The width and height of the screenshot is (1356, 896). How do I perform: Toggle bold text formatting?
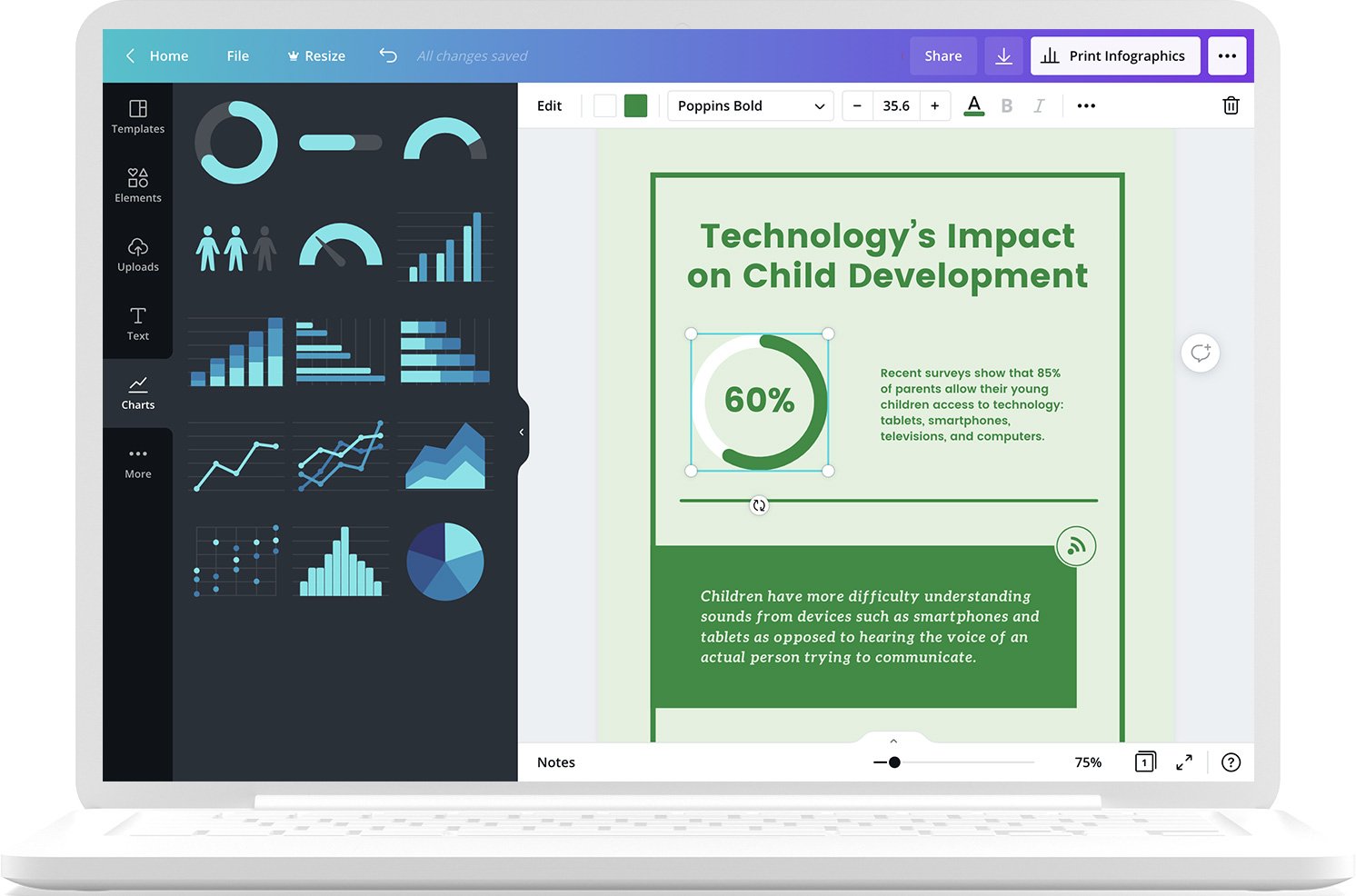pyautogui.click(x=1006, y=105)
